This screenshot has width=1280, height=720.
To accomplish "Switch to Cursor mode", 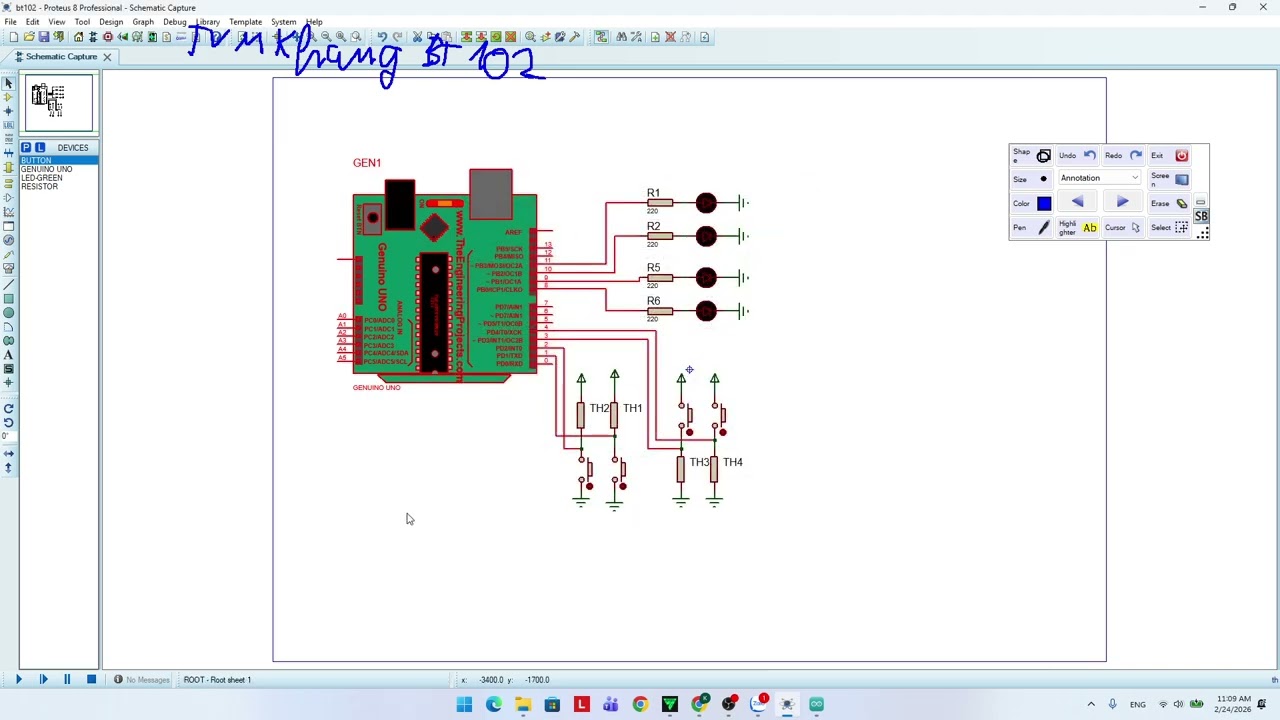I will point(1123,228).
